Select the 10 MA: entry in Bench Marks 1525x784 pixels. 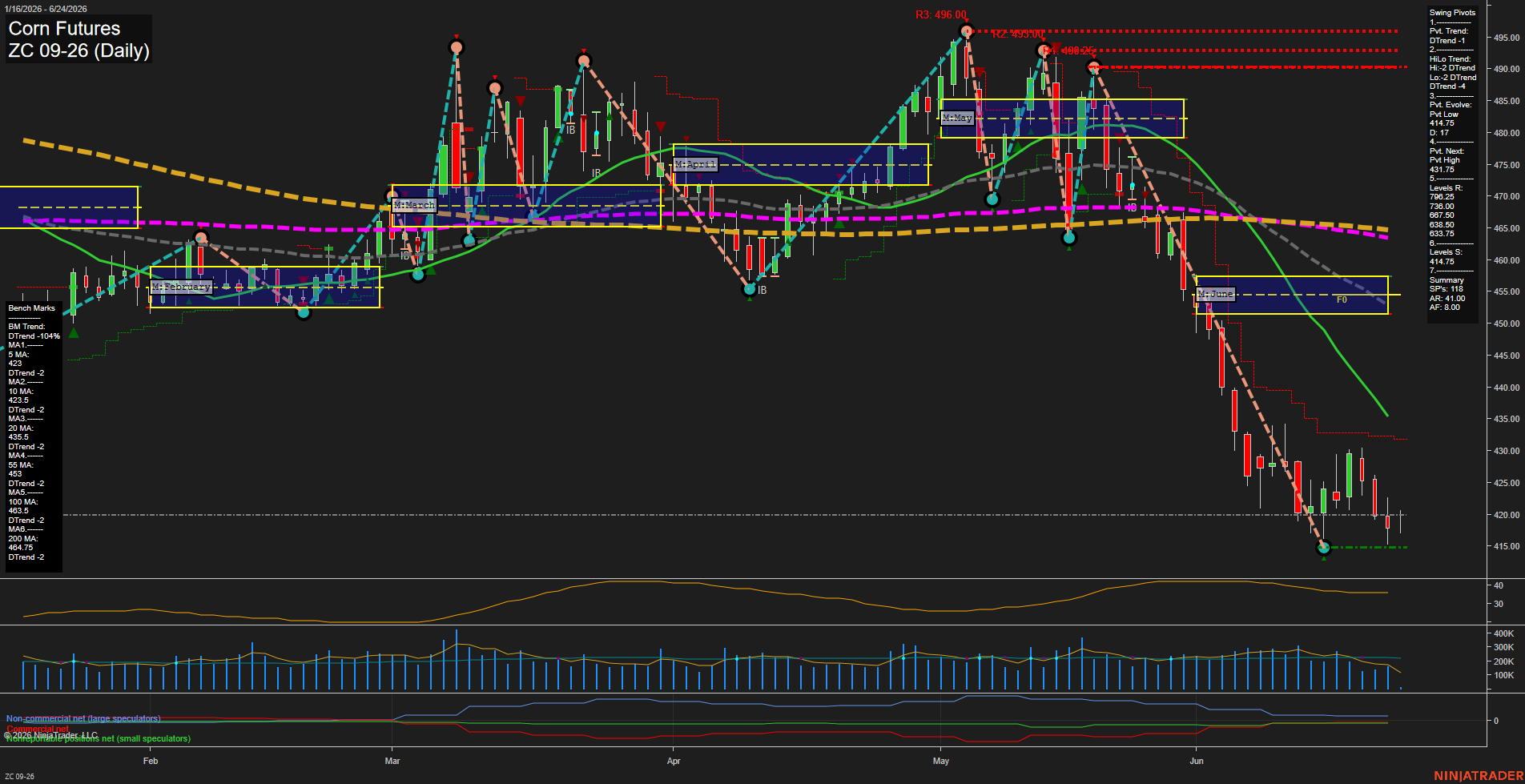[x=20, y=392]
